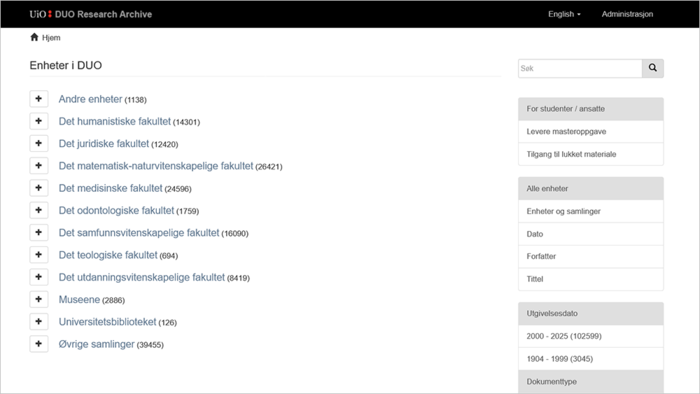The image size is (700, 394).
Task: Open Det matematisk-naturvitenskapelige fakultet link
Action: (x=156, y=166)
